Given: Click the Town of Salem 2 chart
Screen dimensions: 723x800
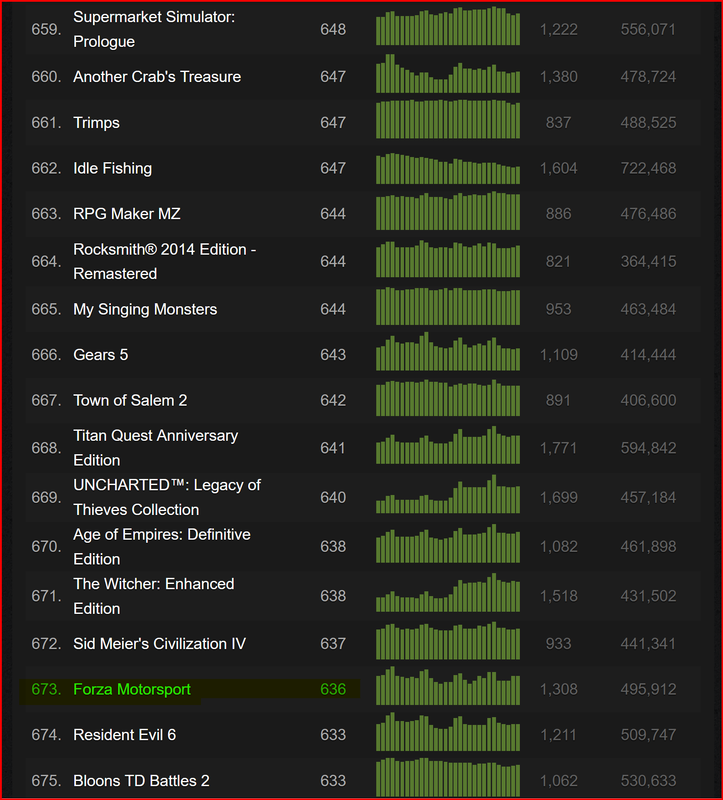Looking at the screenshot, I should point(448,397).
